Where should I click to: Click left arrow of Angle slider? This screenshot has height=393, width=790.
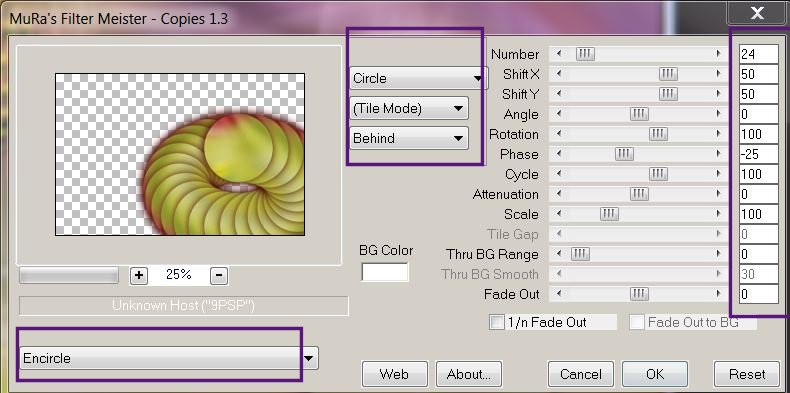click(559, 114)
